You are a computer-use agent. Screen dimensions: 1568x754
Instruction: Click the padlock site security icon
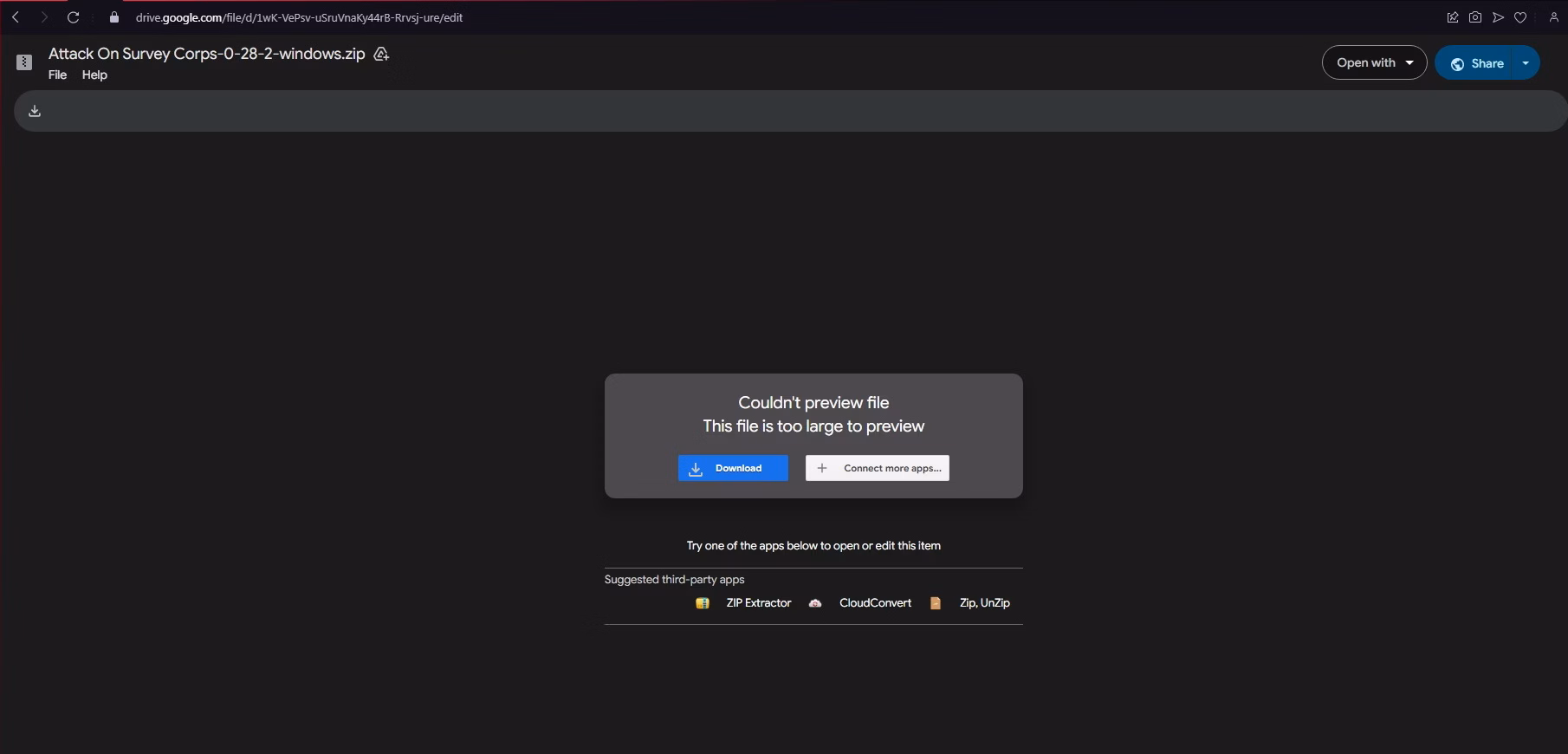[113, 17]
